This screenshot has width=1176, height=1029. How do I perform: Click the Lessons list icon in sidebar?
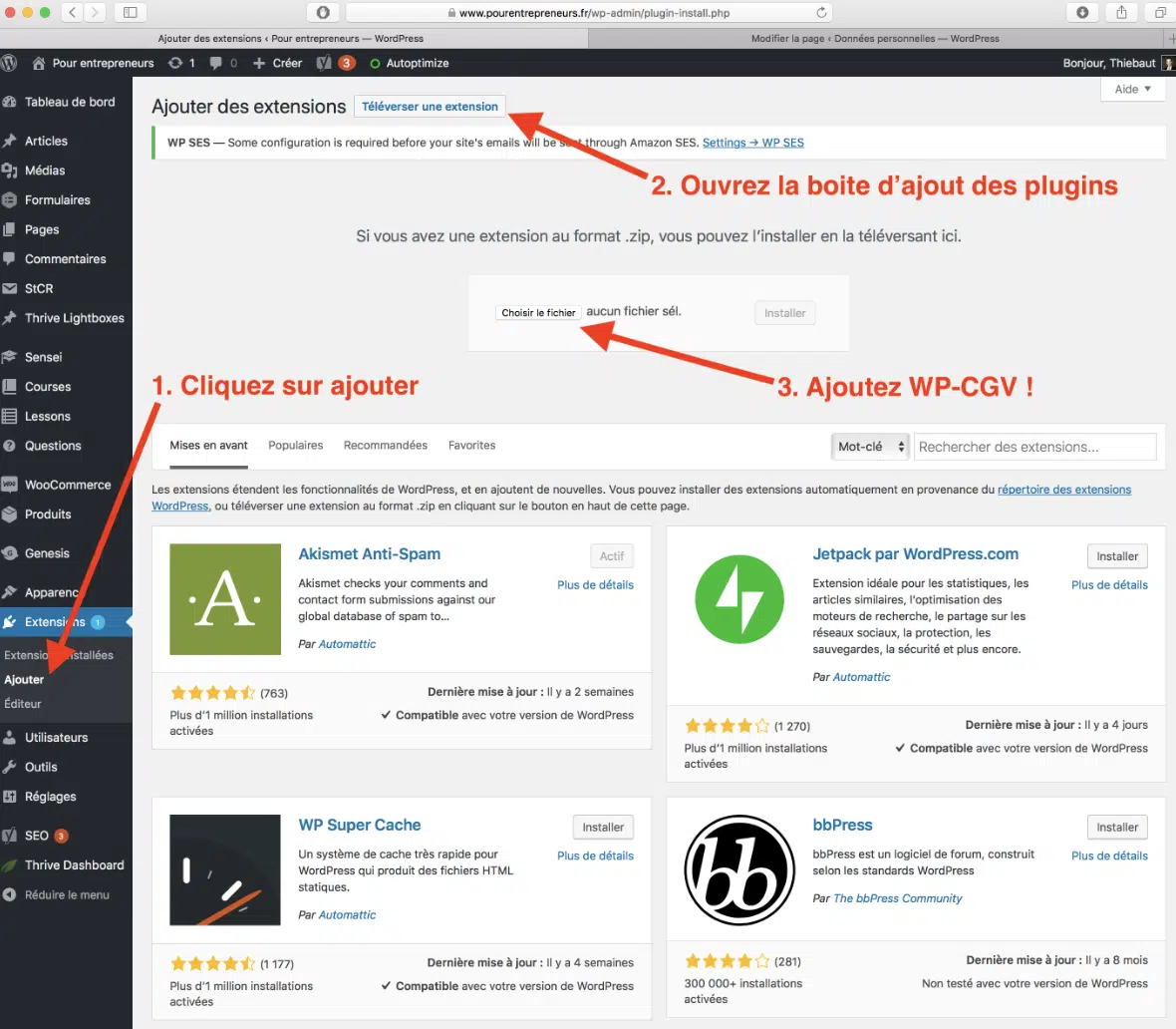10,416
